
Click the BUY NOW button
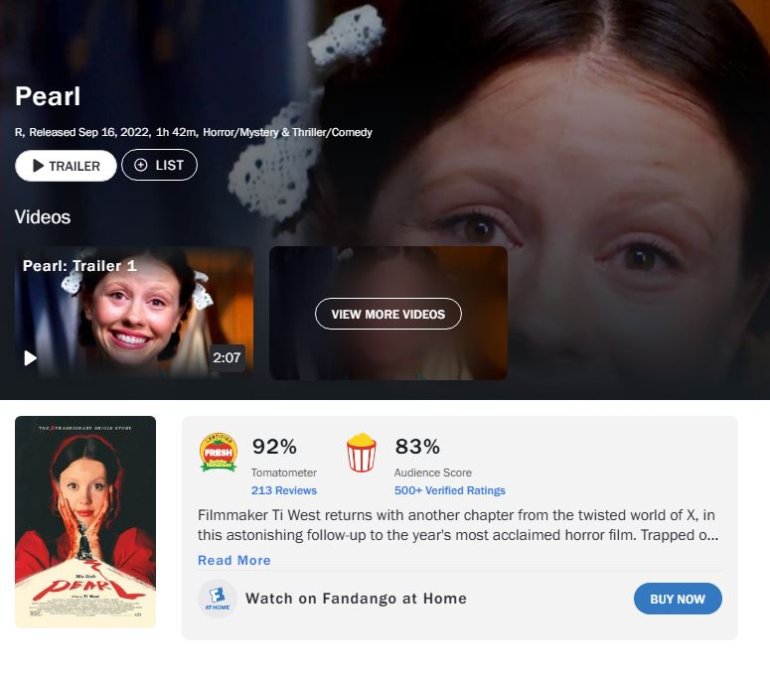678,599
